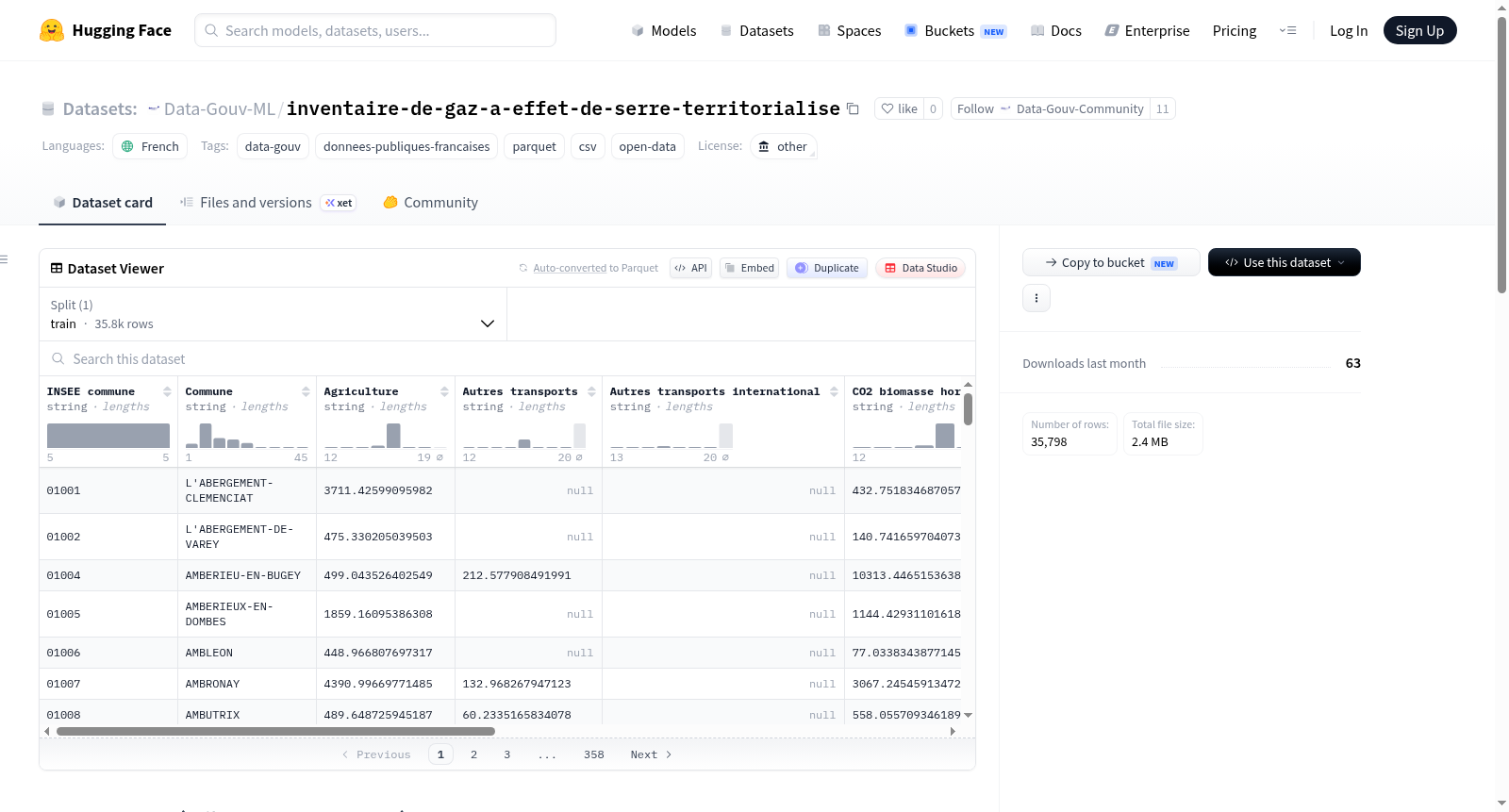Open the Split train dropdown
Screen dimensions: 1509x812
(x=273, y=314)
